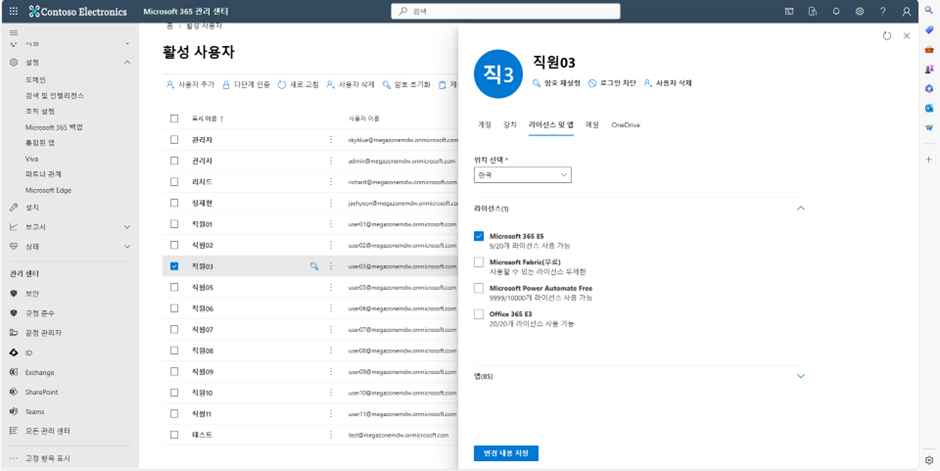The width and height of the screenshot is (940, 471).
Task: Click 새로 고침 in toolbar
Action: [x=298, y=84]
